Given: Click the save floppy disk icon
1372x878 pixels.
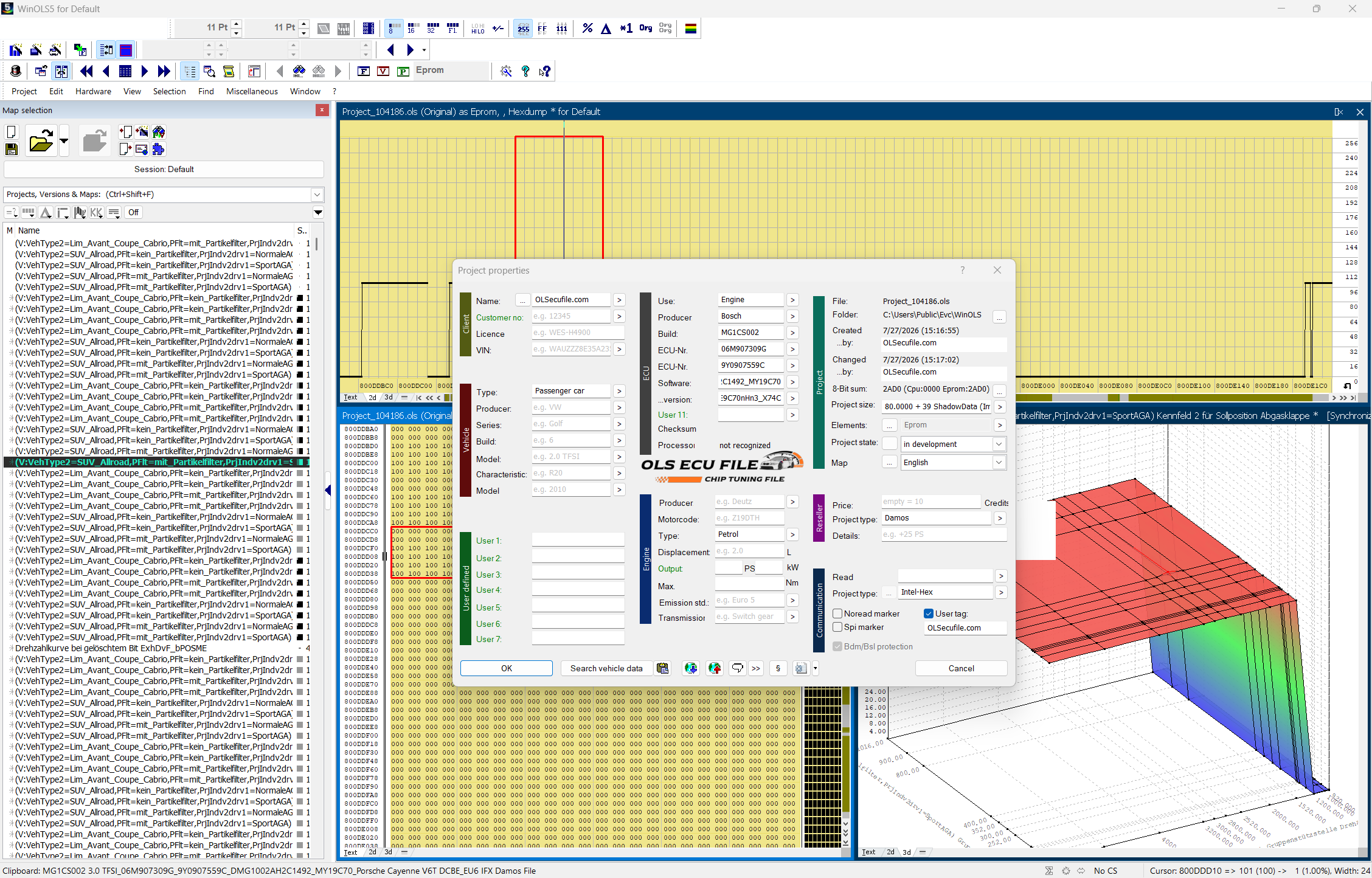Looking at the screenshot, I should click(11, 150).
